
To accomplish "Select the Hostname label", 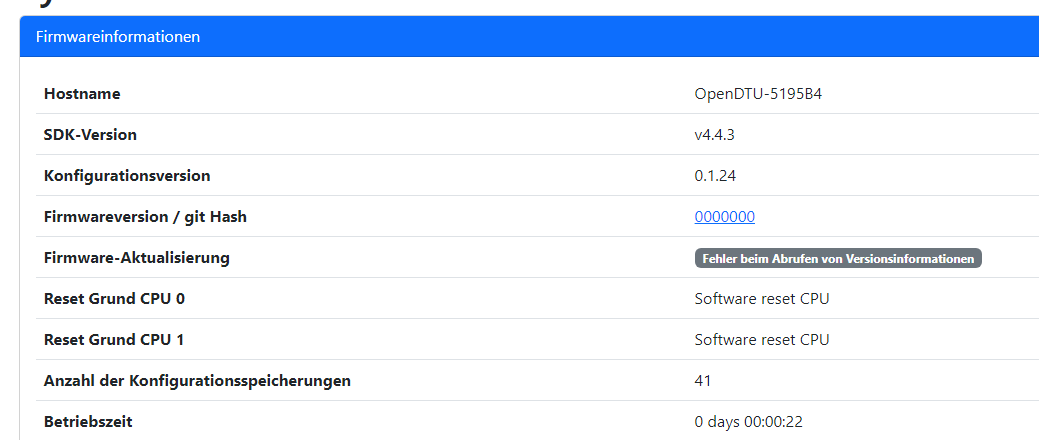I will click(82, 94).
